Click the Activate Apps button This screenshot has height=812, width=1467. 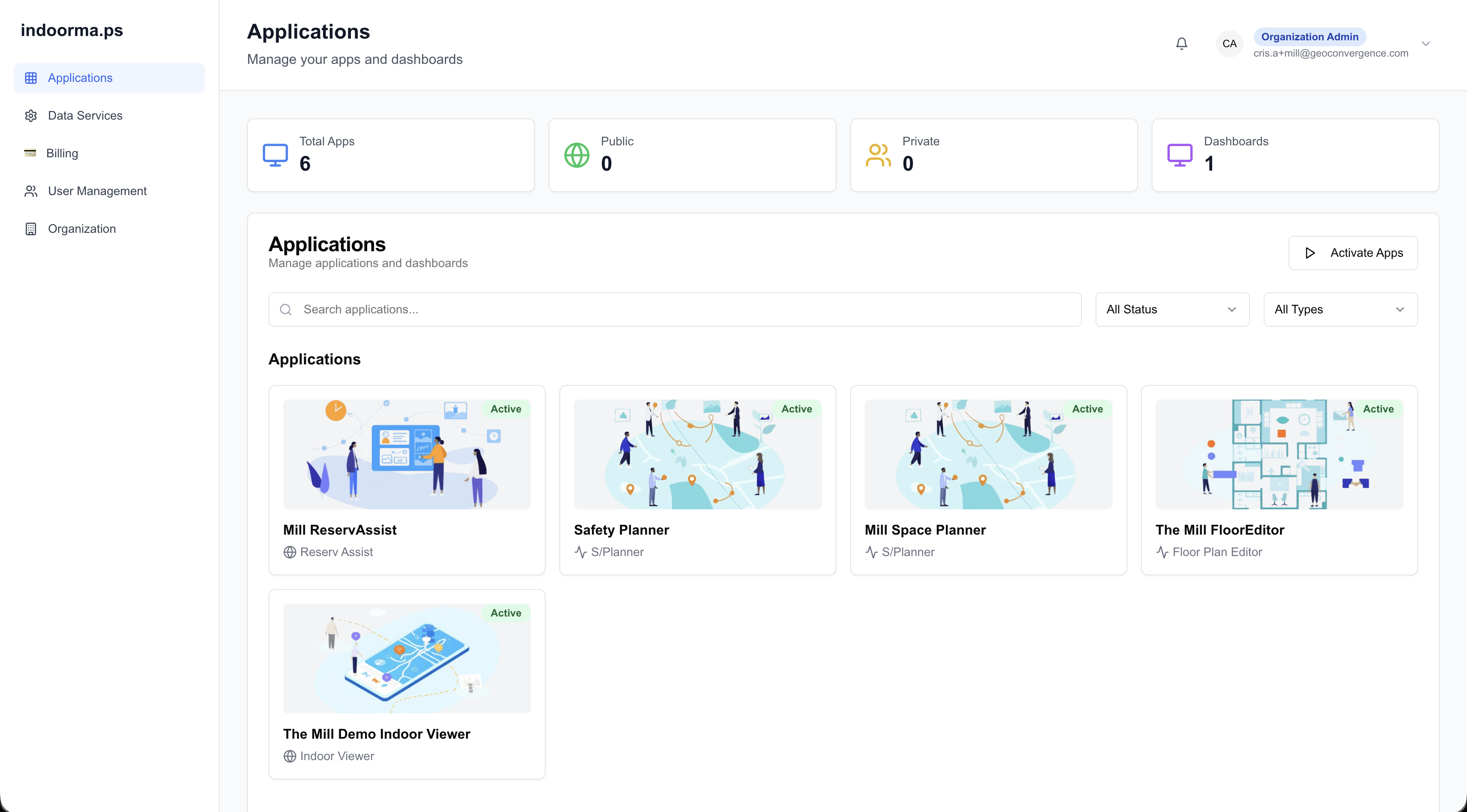1352,253
